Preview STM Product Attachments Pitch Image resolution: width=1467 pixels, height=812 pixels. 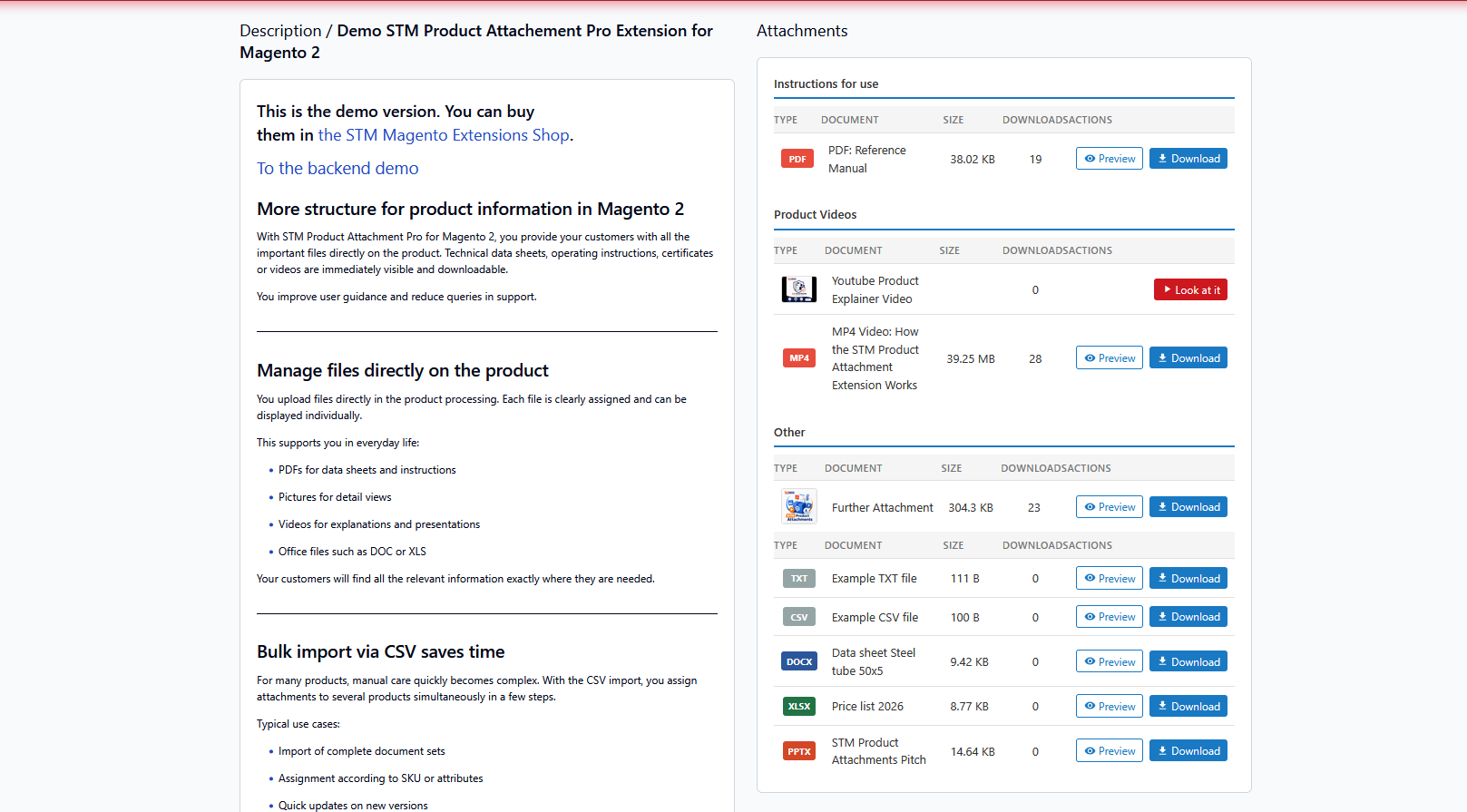click(1110, 751)
